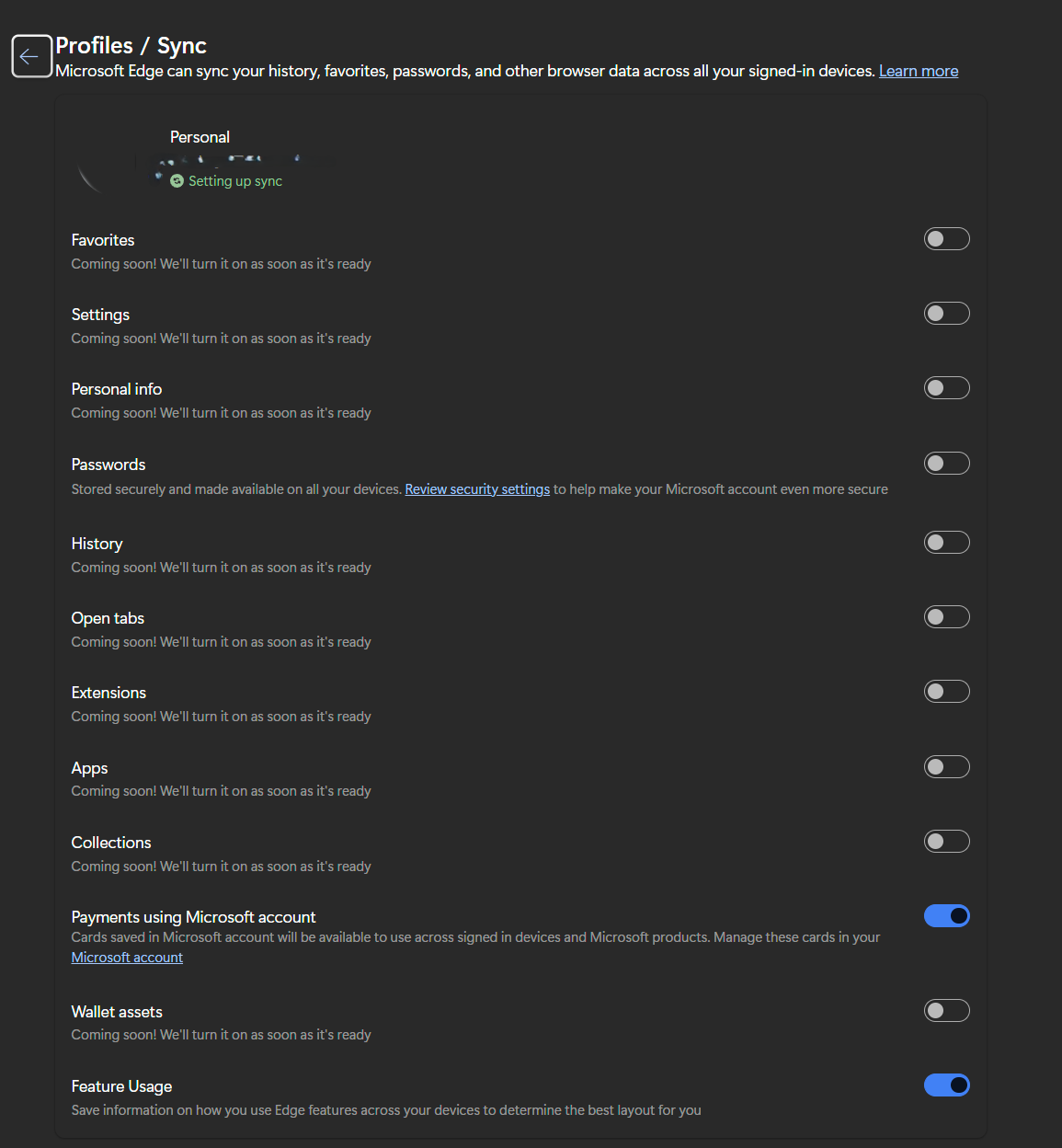Viewport: 1062px width, 1148px height.
Task: Click the Extensions label
Action: 108,693
